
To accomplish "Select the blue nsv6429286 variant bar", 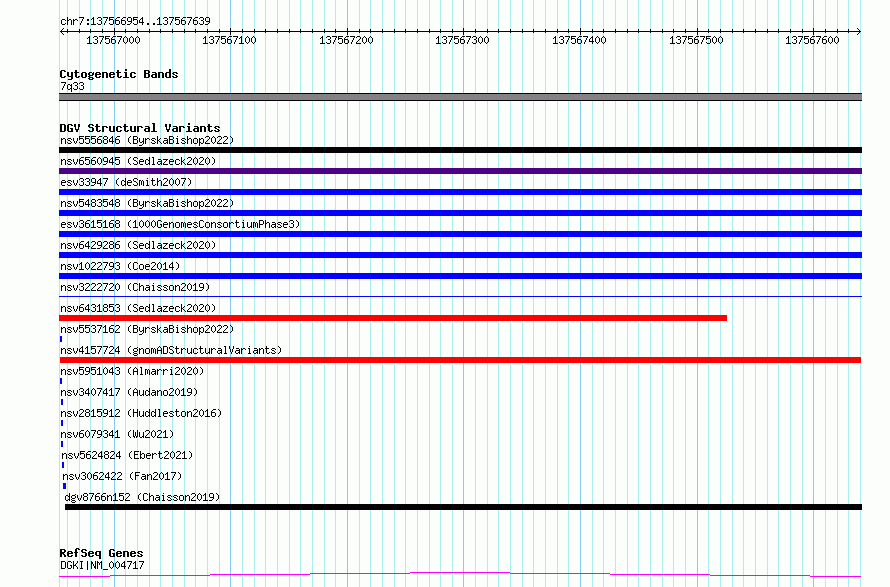I will point(460,255).
